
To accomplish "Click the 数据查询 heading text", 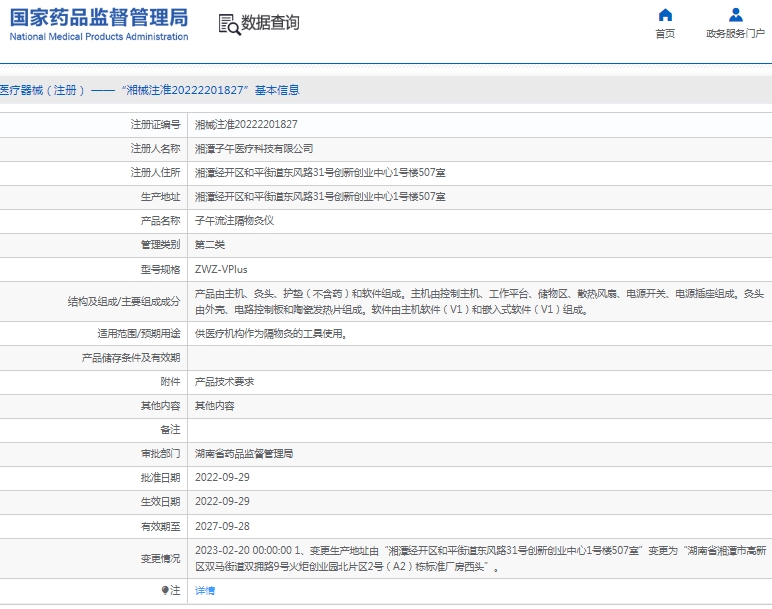I will click(270, 23).
